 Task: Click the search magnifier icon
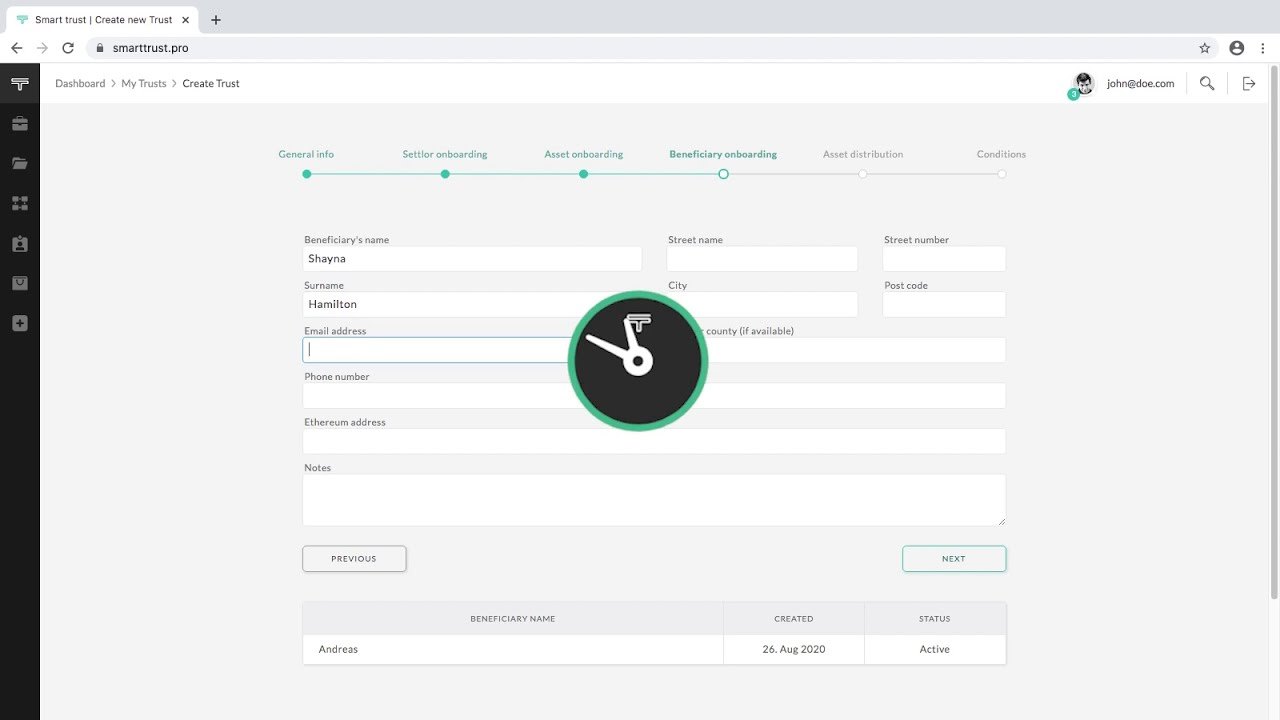[1207, 84]
